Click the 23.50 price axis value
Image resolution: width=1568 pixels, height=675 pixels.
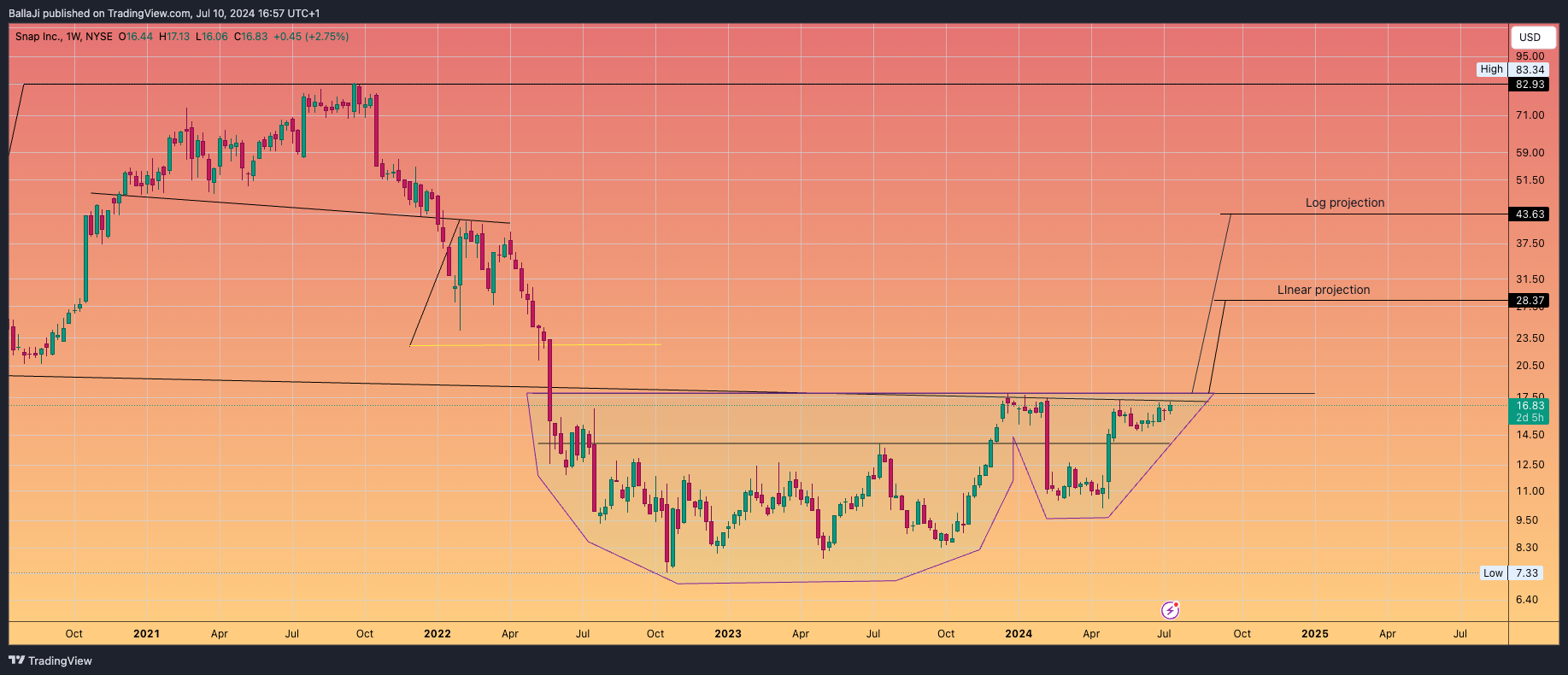(1530, 338)
